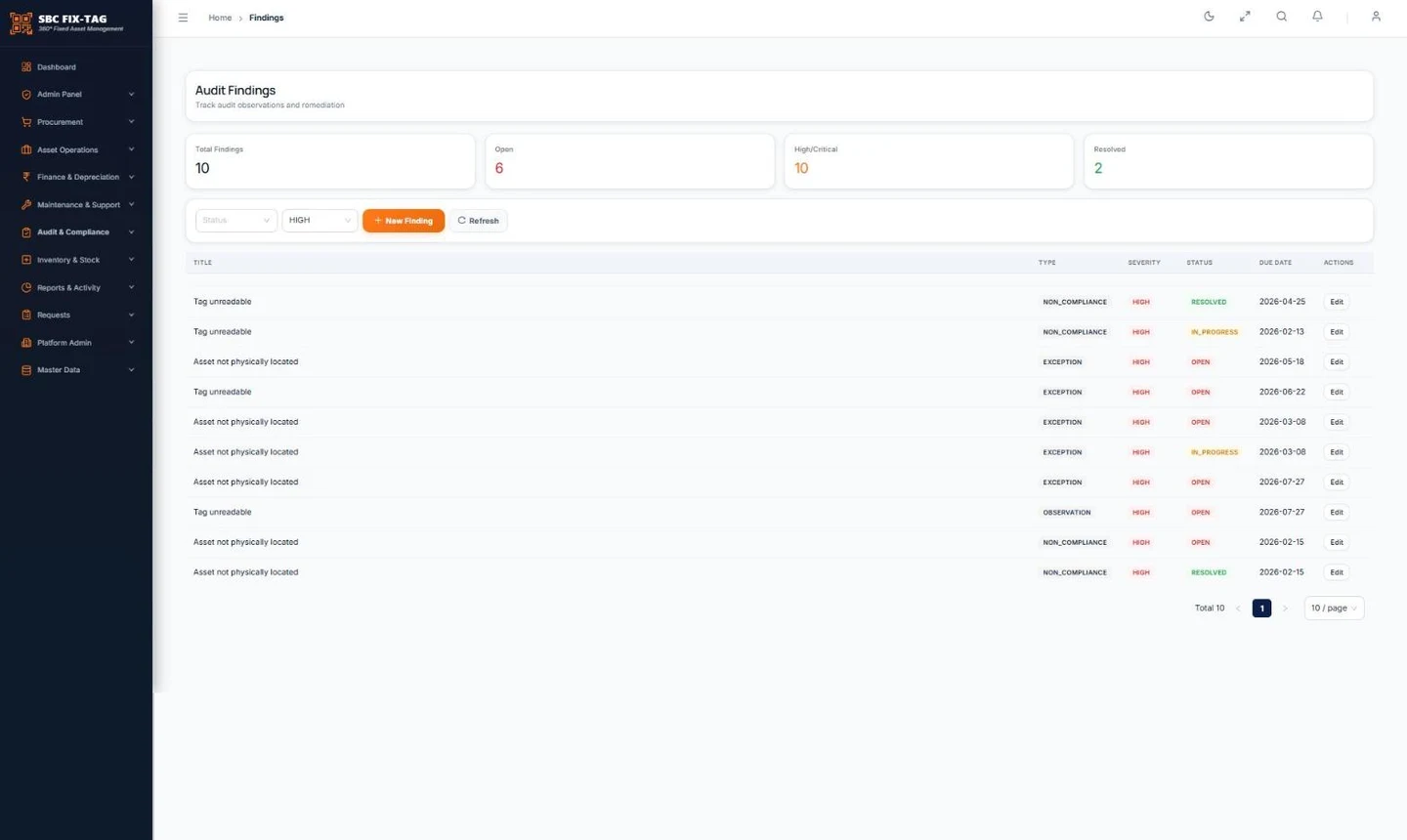Click the Maintenance & Support tool icon

pos(26,205)
